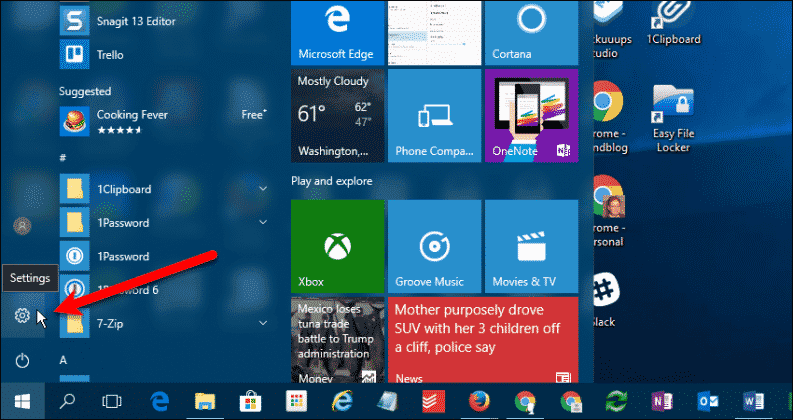Open OneNote from the taskbar
Screen dimensions: 793x420
662,402
